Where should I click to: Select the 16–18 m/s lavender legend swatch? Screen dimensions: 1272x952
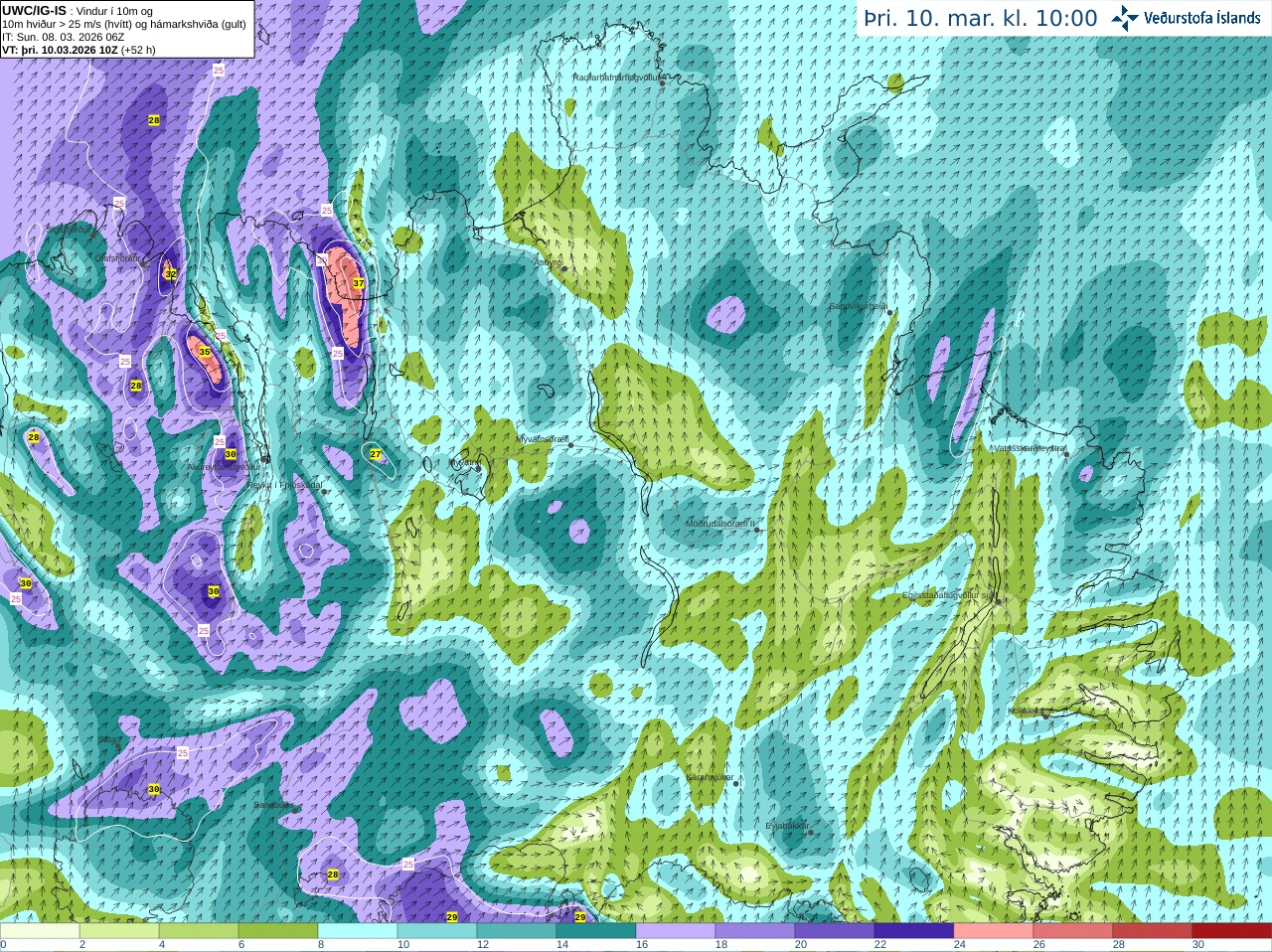pyautogui.click(x=676, y=931)
